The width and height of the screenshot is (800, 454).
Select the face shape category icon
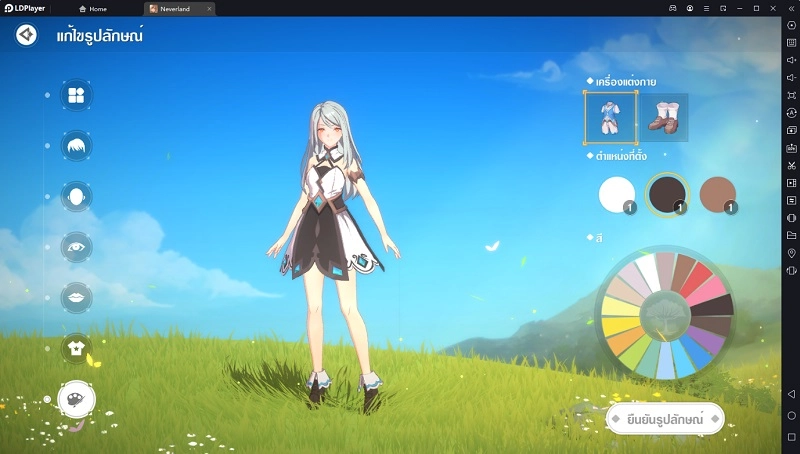tap(77, 196)
